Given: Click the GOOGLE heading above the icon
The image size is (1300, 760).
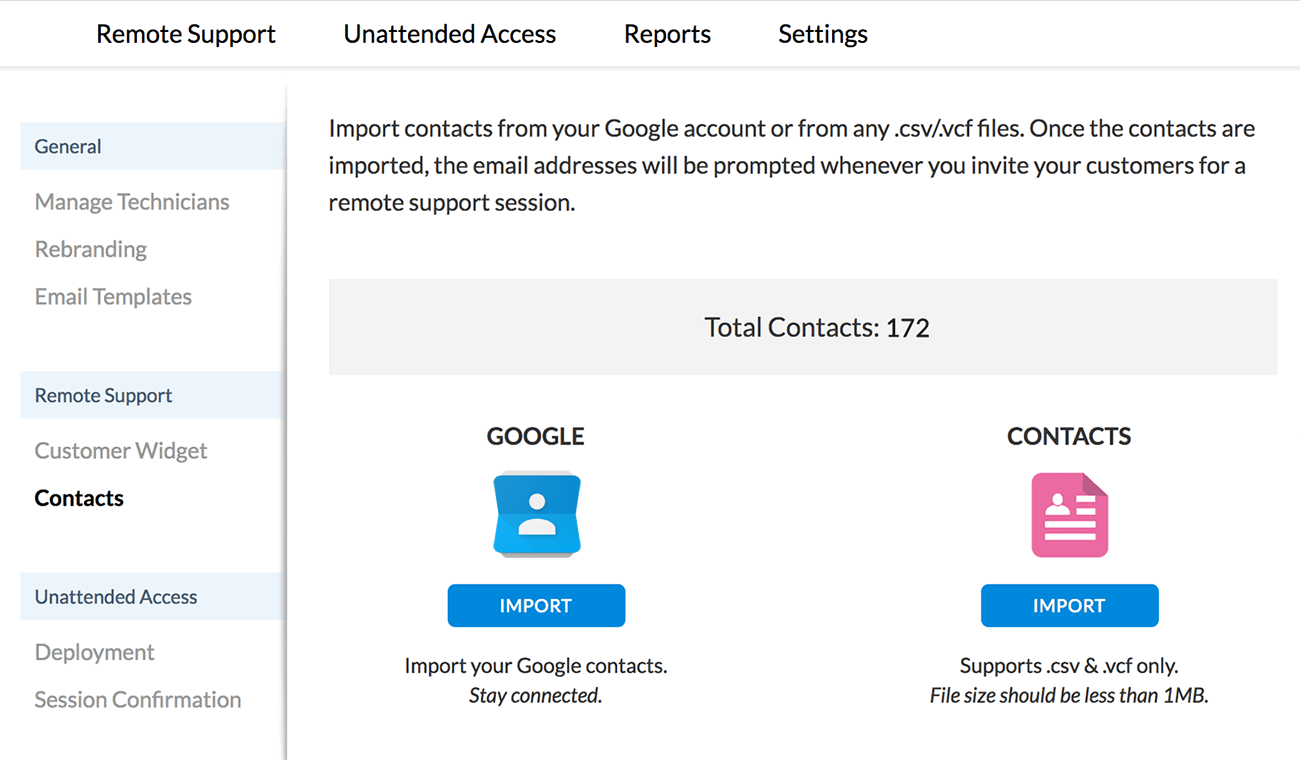Looking at the screenshot, I should (x=535, y=436).
